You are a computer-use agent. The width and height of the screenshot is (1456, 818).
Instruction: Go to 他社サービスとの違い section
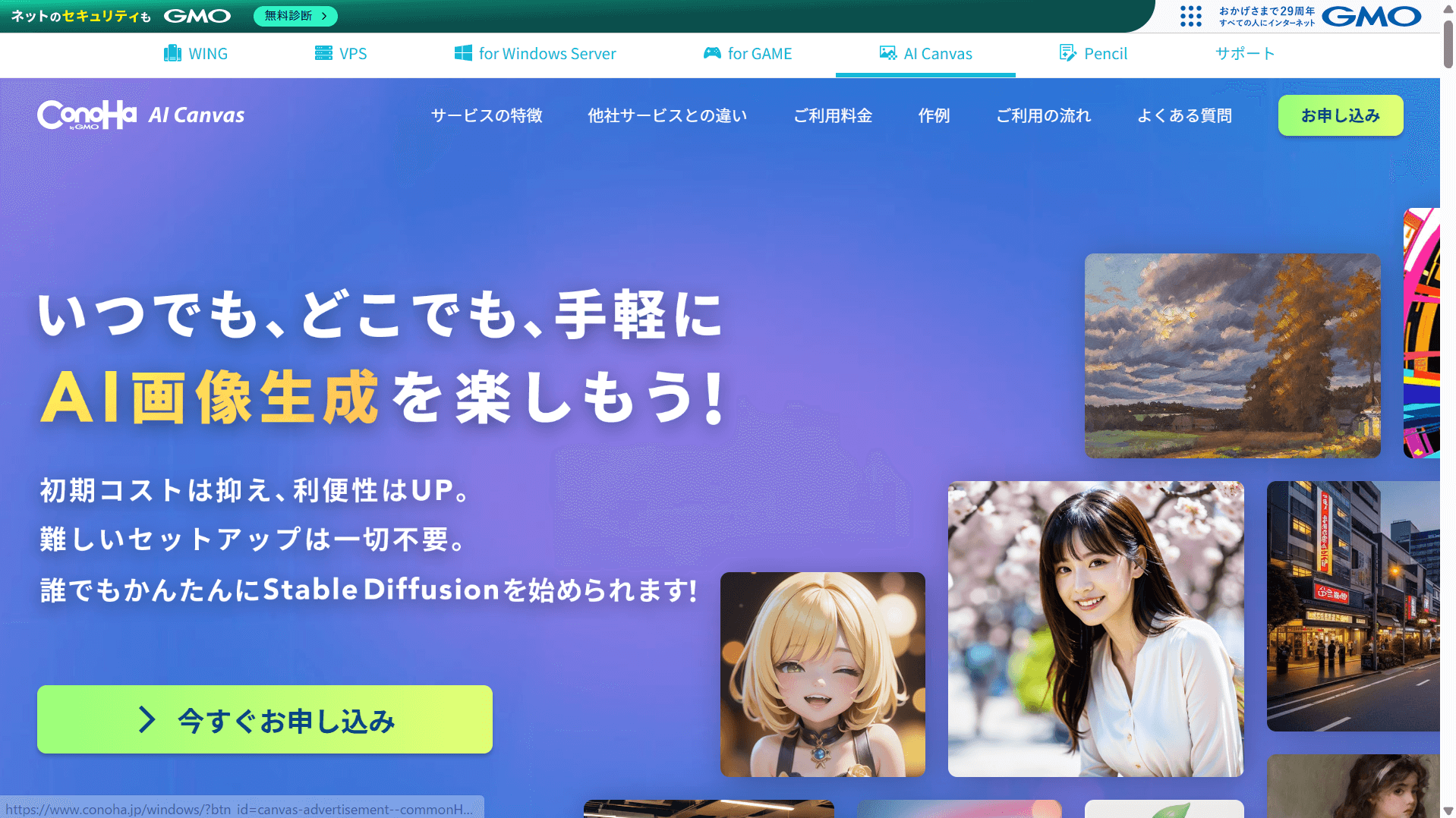pyautogui.click(x=667, y=115)
